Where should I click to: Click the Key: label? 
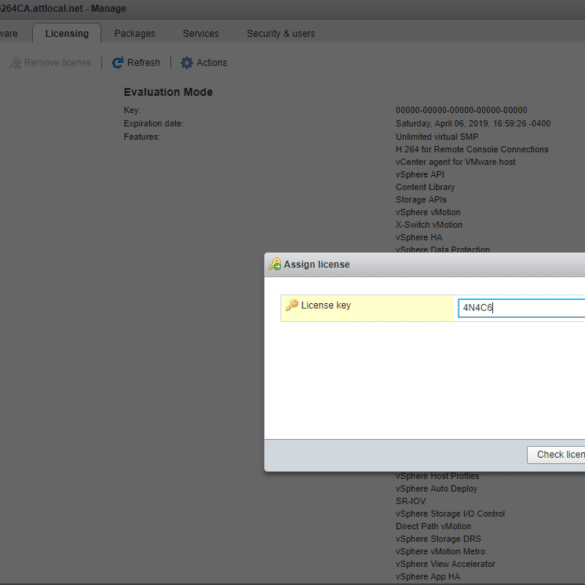[x=132, y=110]
